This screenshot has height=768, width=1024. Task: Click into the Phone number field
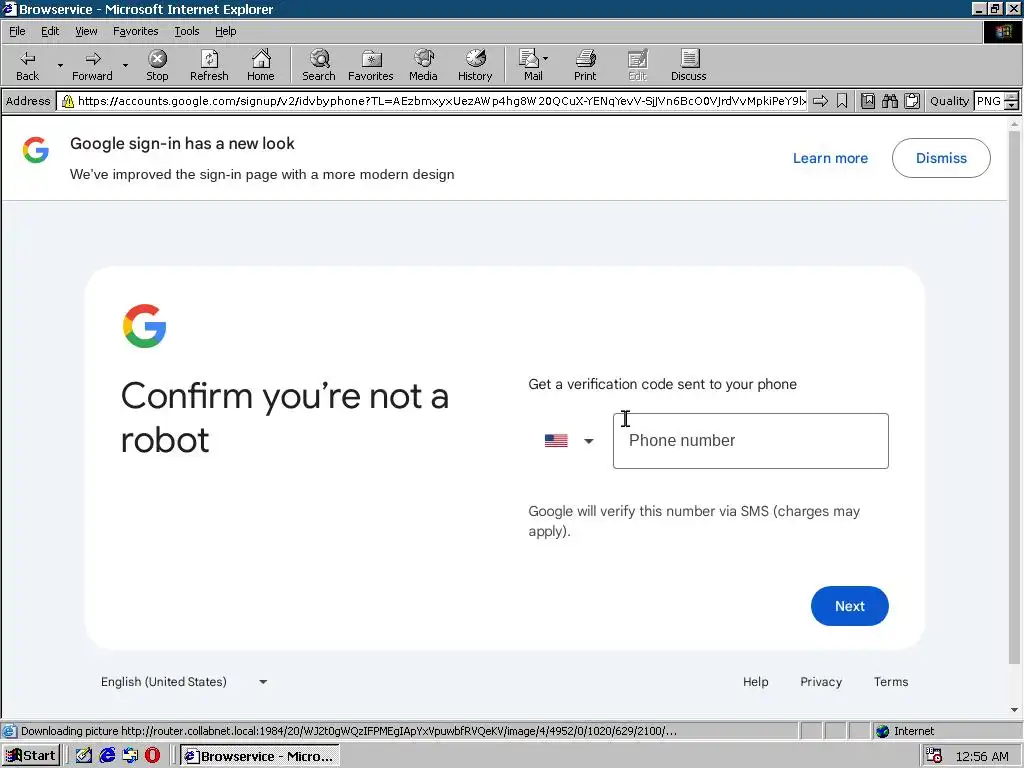pyautogui.click(x=750, y=441)
